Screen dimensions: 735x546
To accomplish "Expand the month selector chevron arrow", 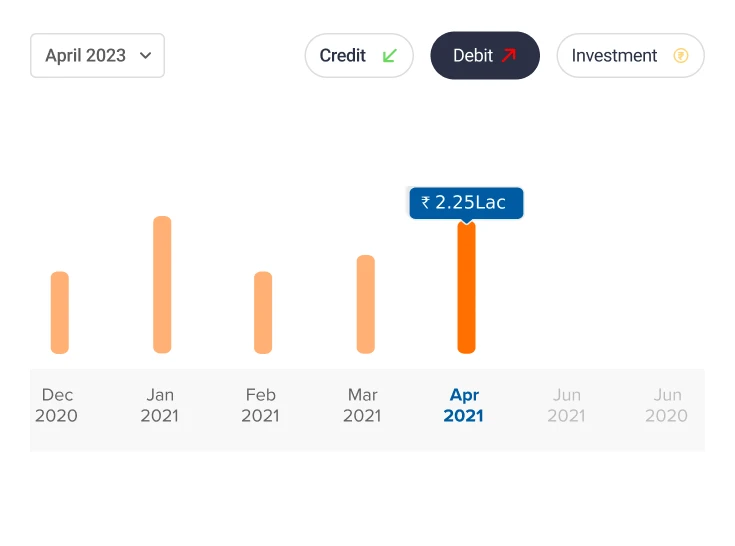I will 146,56.
